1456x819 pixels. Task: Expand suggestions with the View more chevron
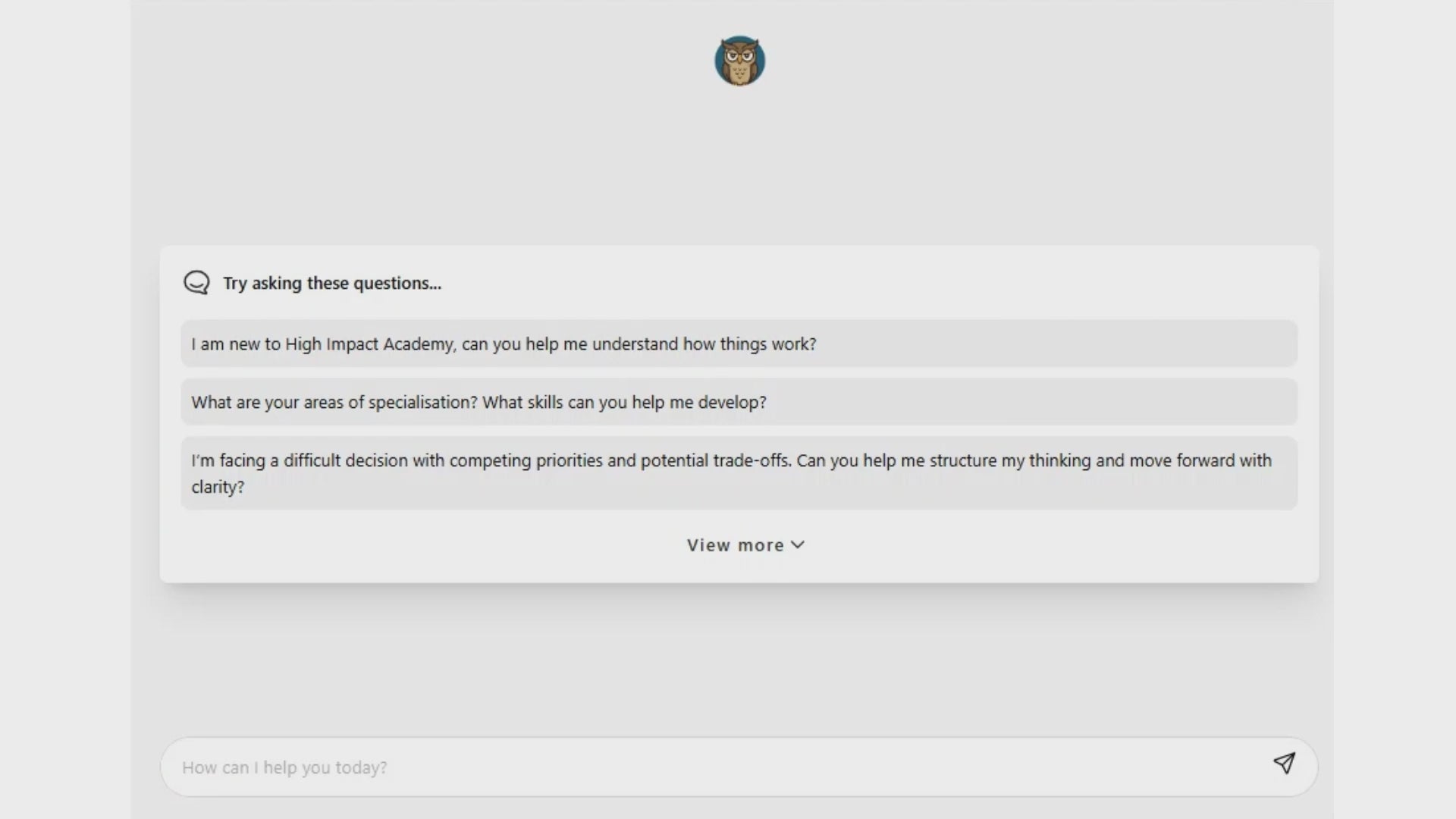tap(797, 544)
